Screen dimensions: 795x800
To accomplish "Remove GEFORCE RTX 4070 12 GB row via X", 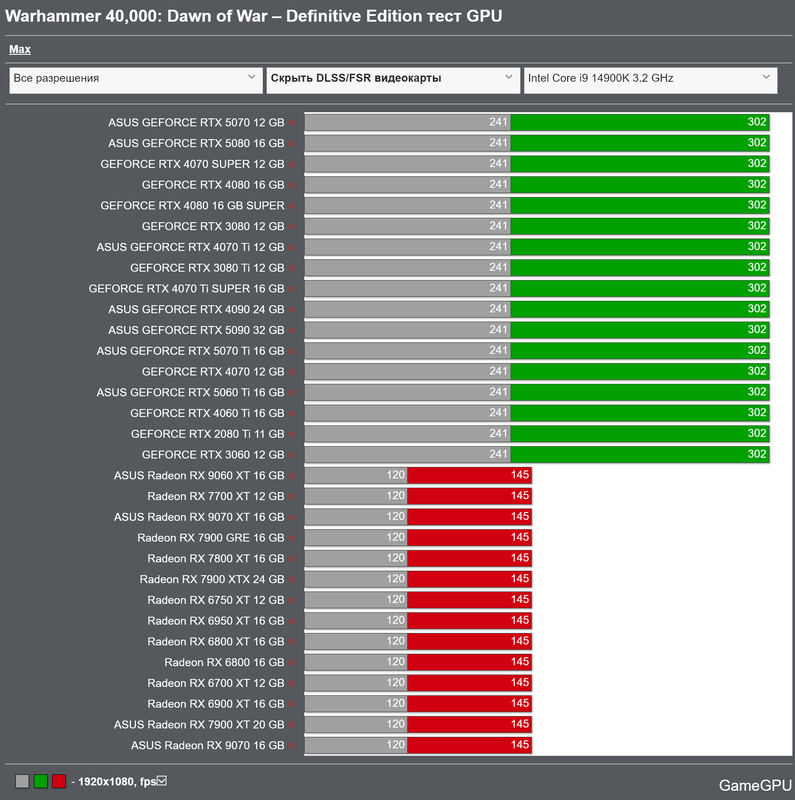I will (291, 372).
